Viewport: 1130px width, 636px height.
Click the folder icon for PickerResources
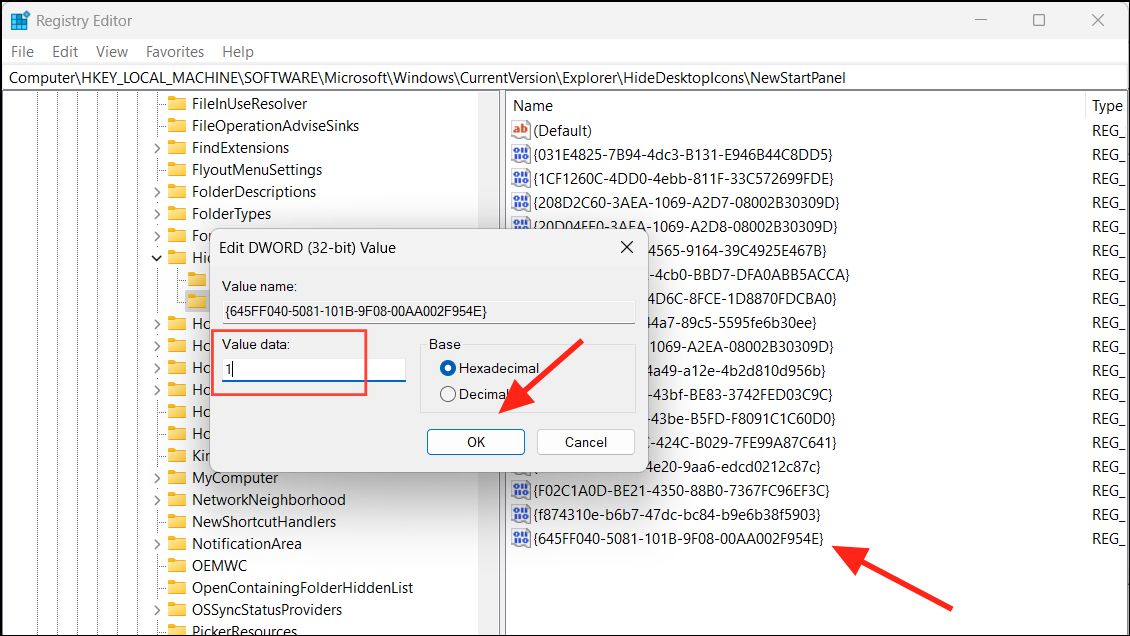[x=178, y=630]
